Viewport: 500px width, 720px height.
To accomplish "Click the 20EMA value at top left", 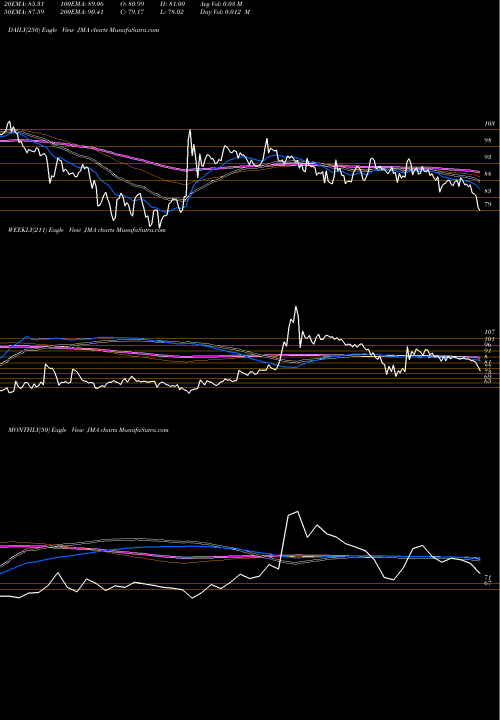I will (x=22, y=4).
